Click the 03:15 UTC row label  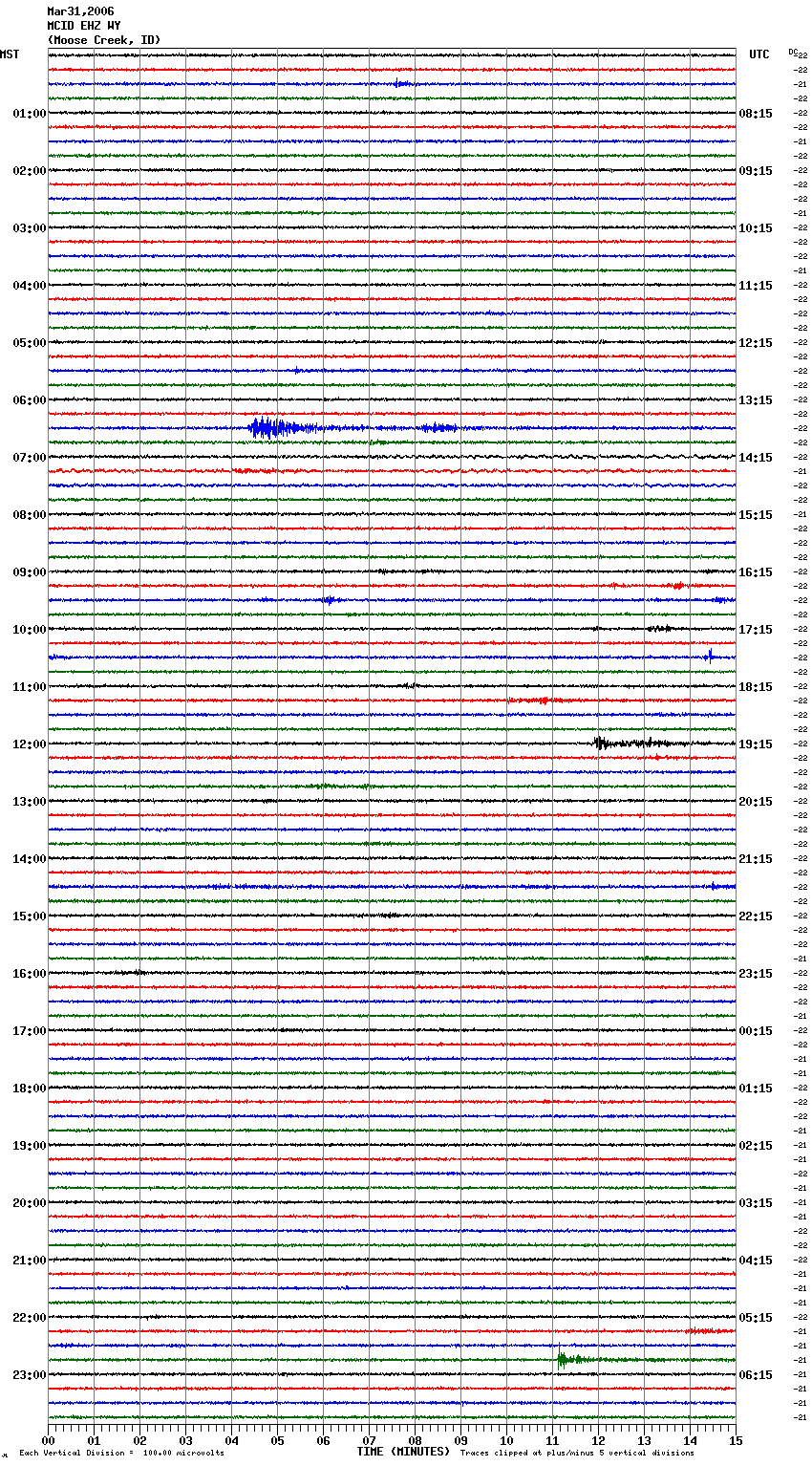[756, 1203]
